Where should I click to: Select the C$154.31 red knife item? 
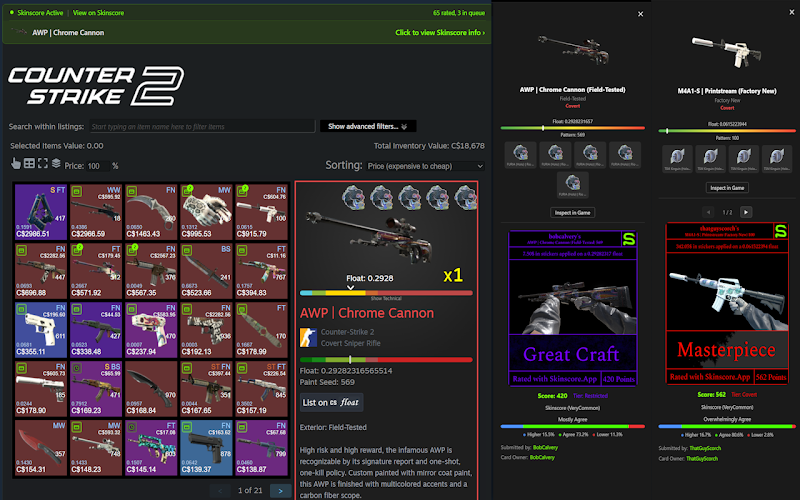pos(41,447)
